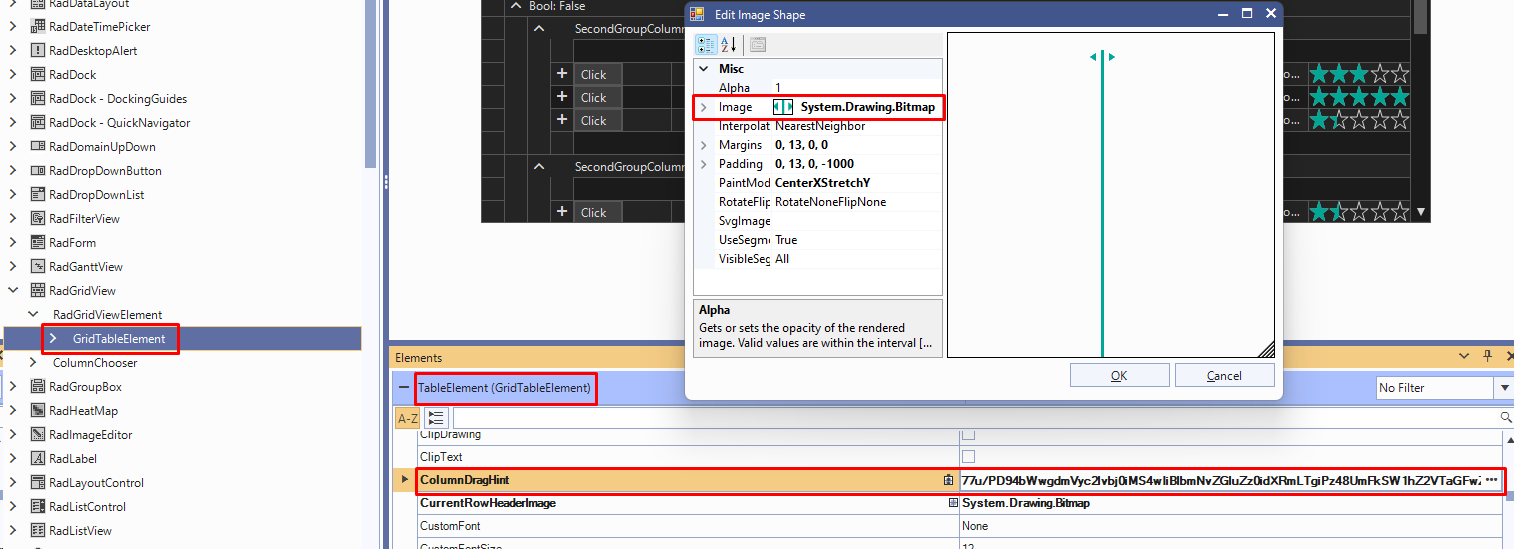Click the RadGridView control icon
This screenshot has height=549, width=1514.
(x=38, y=291)
